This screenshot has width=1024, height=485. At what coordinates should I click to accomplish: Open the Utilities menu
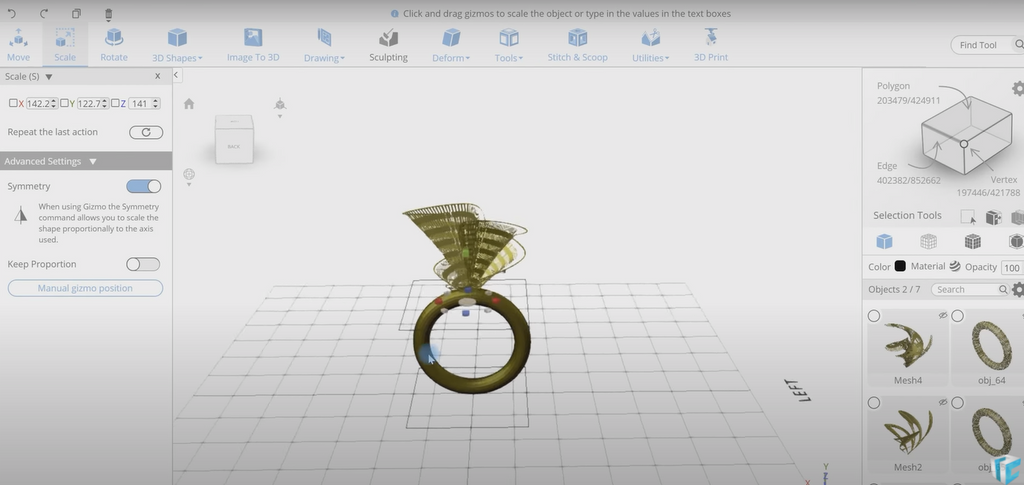pos(650,45)
